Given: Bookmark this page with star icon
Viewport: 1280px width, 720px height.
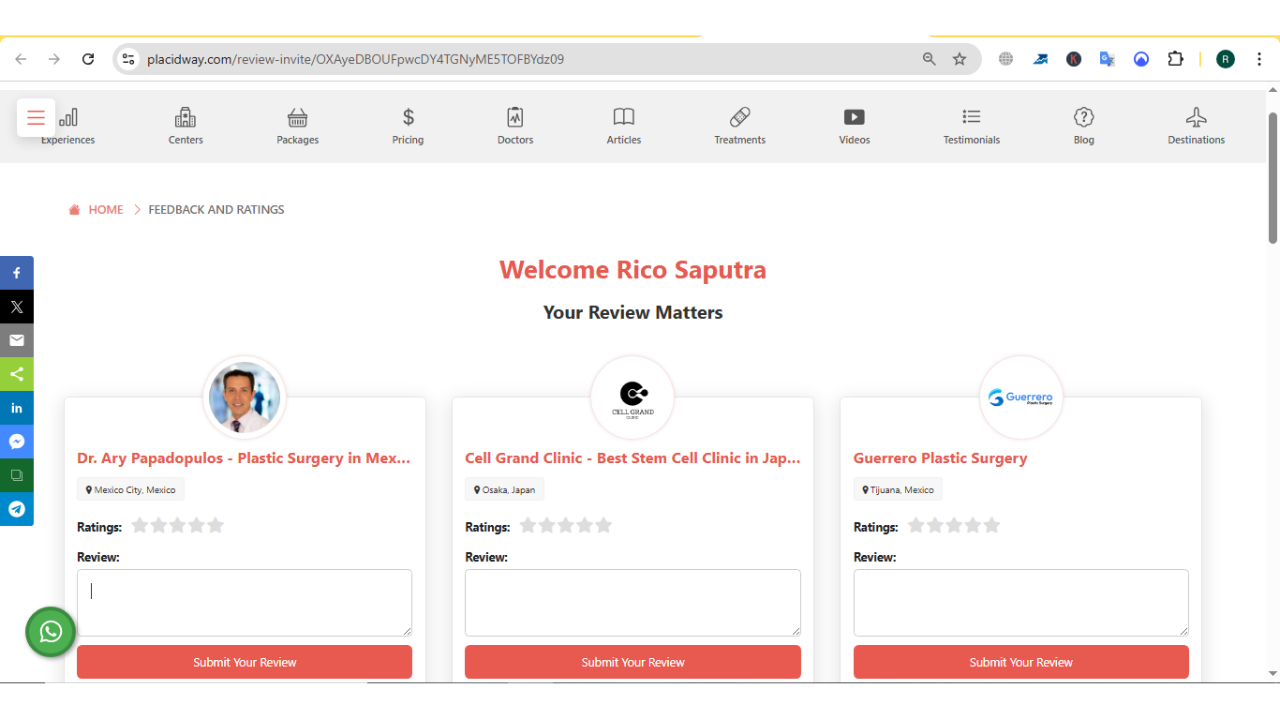Looking at the screenshot, I should [x=959, y=59].
